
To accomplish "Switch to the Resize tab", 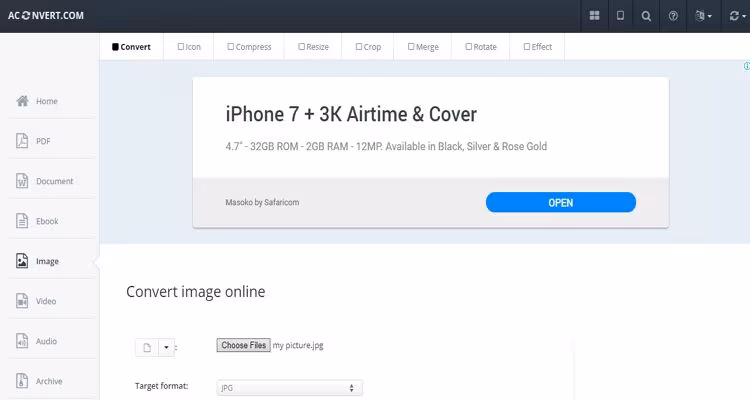I will point(313,47).
